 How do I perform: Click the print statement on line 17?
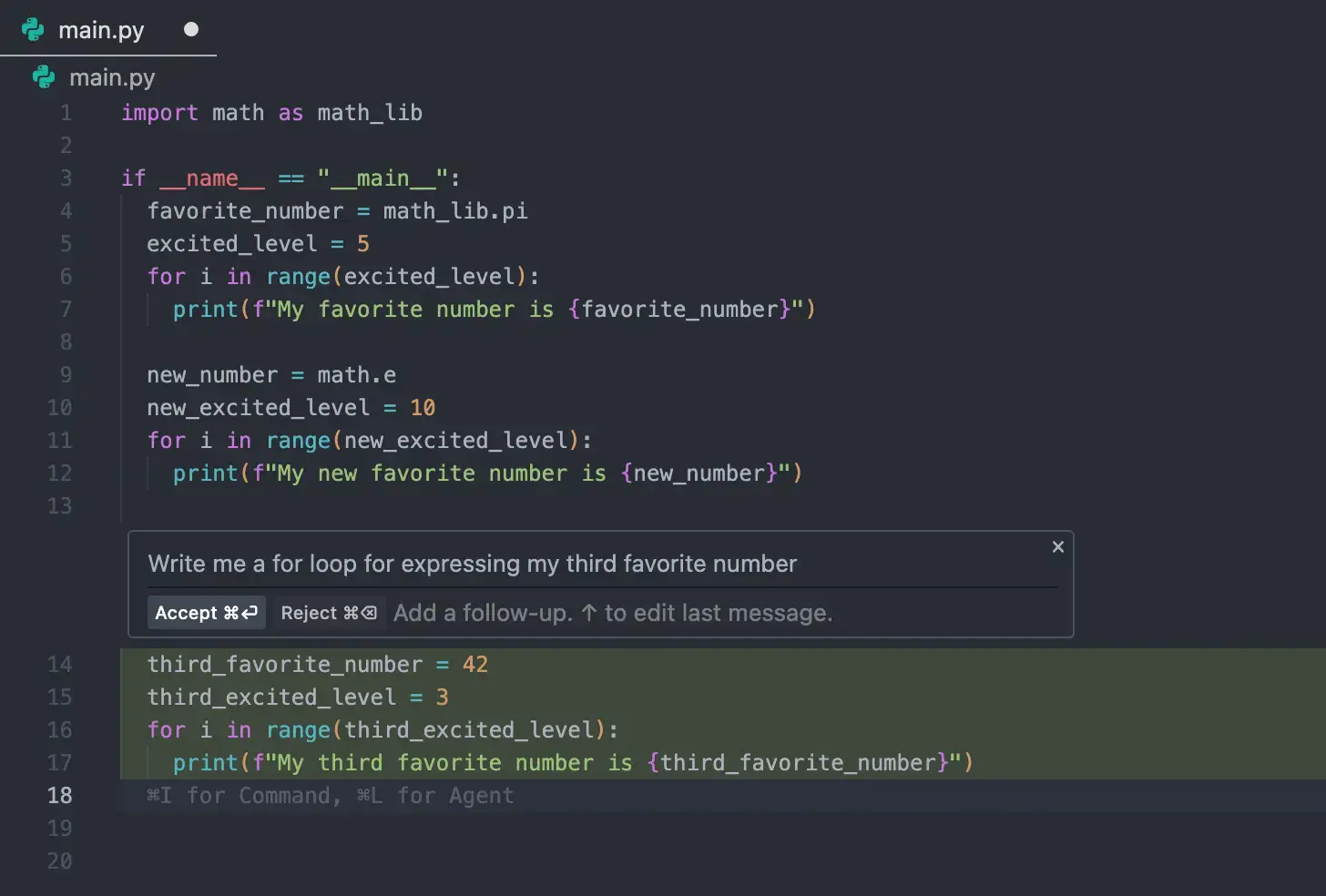click(x=572, y=762)
